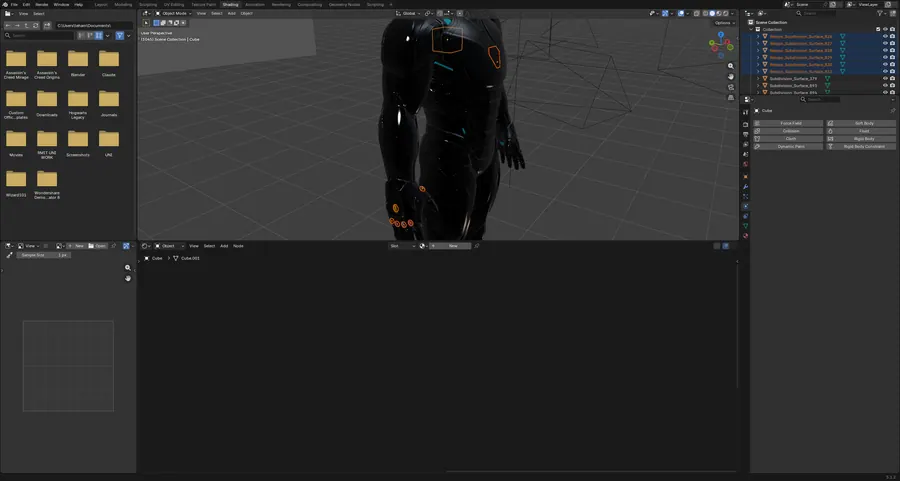
Task: Toggle camera view in viewport
Action: 731,87
